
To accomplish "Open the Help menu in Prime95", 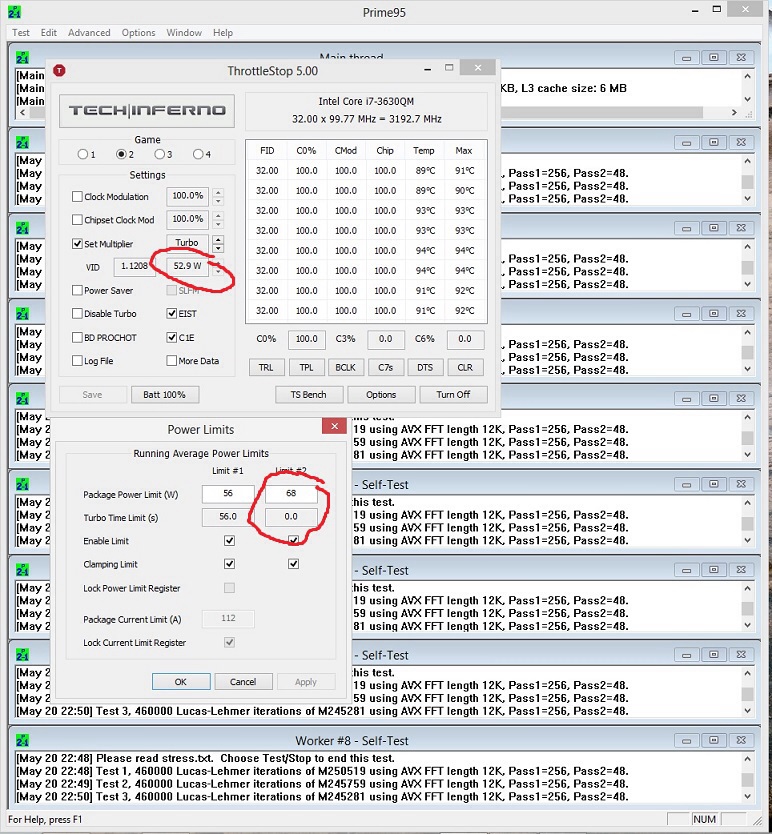I will pos(223,32).
